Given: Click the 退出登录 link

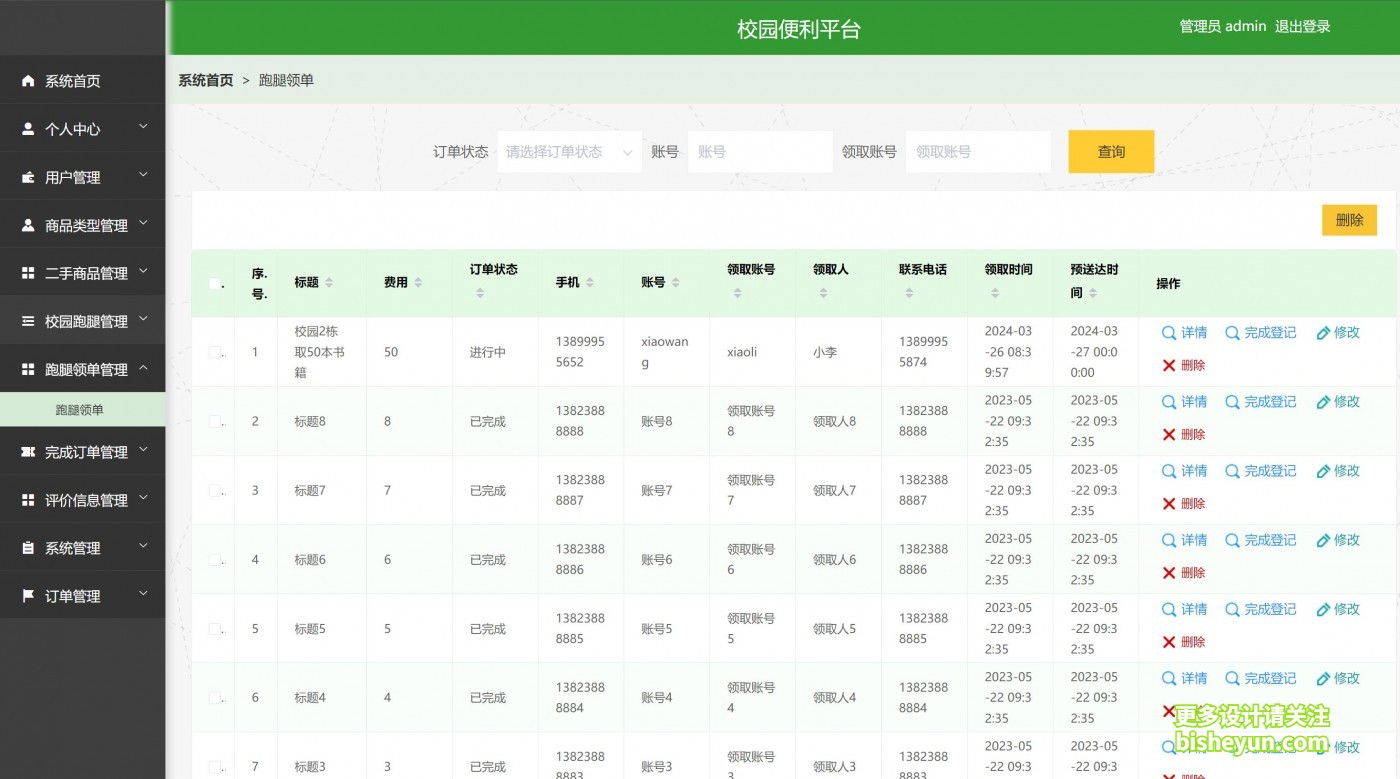Looking at the screenshot, I should [x=1302, y=26].
